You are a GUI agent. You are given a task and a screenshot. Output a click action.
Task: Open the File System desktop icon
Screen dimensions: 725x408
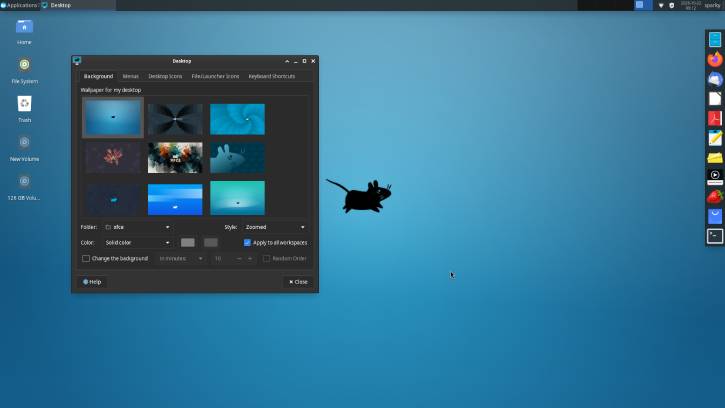pos(24,65)
